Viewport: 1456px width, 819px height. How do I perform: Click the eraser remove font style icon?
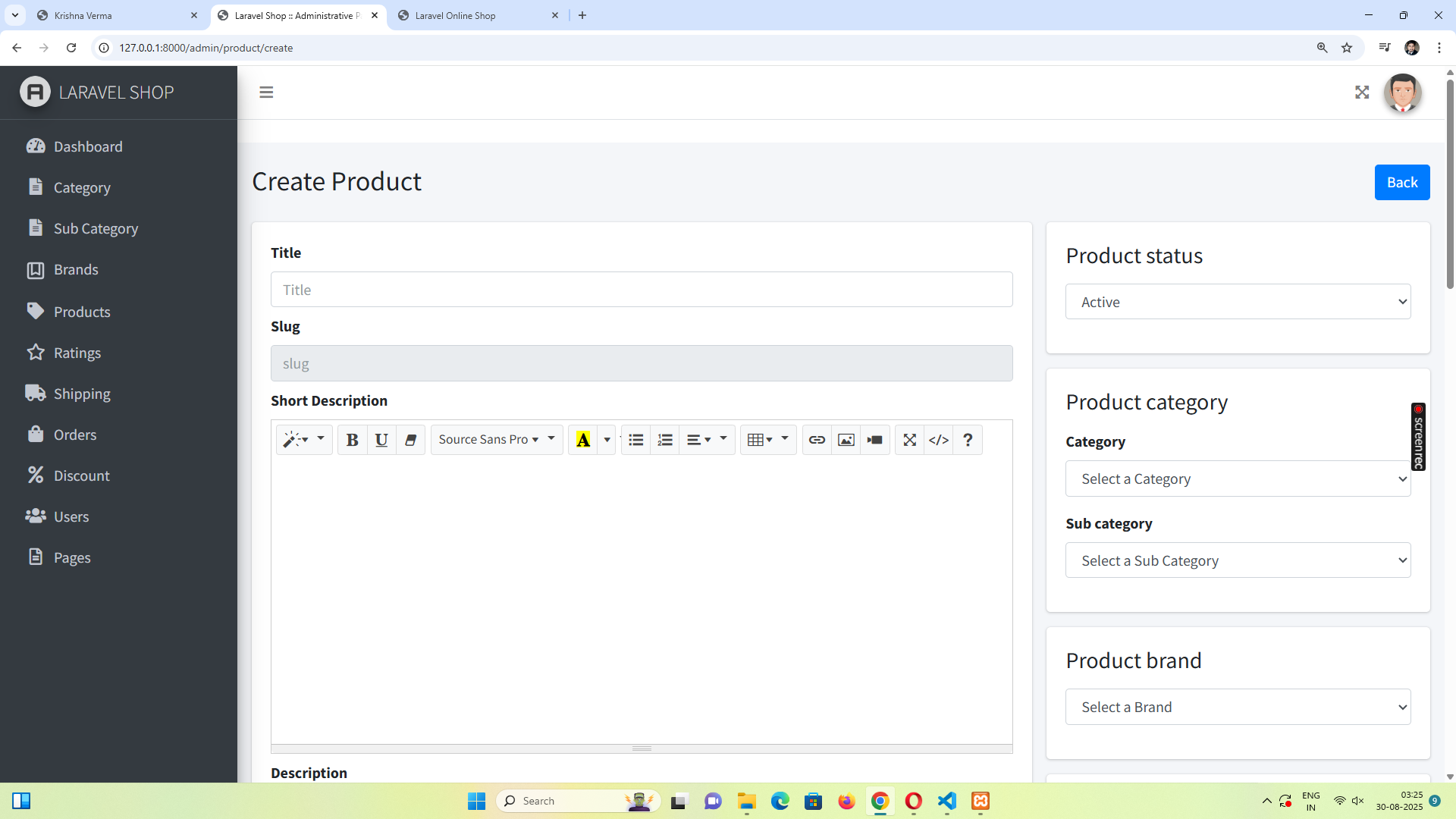tap(410, 440)
